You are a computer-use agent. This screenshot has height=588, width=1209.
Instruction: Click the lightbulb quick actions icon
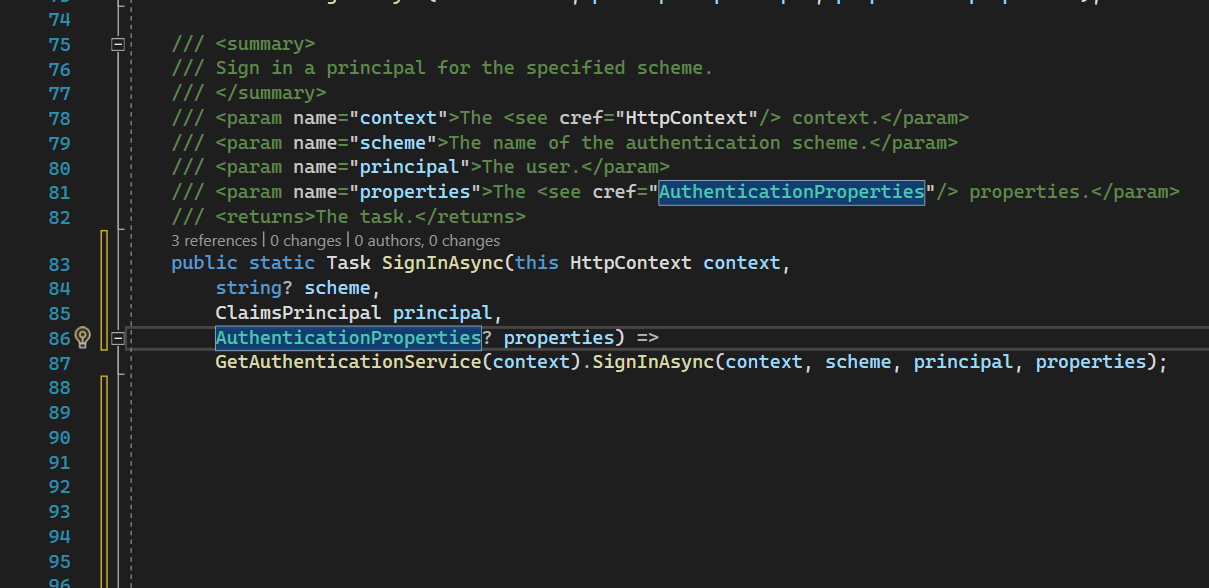click(83, 338)
